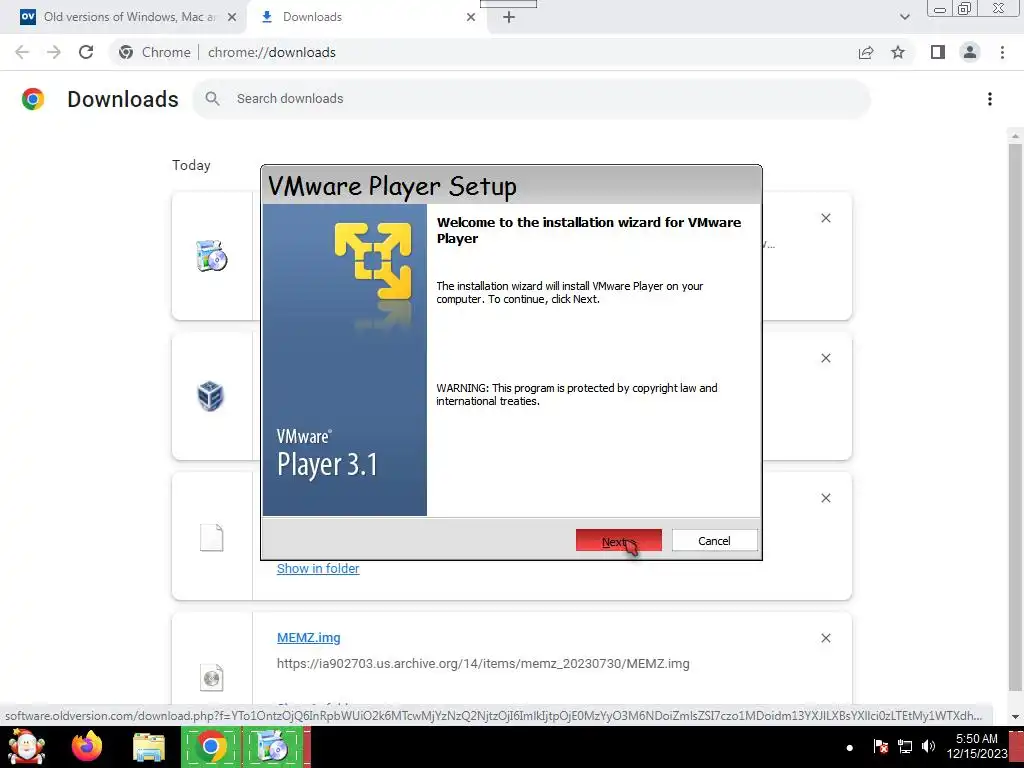Click the Chrome logo on Downloads page
This screenshot has width=1024, height=768.
pyautogui.click(x=33, y=99)
